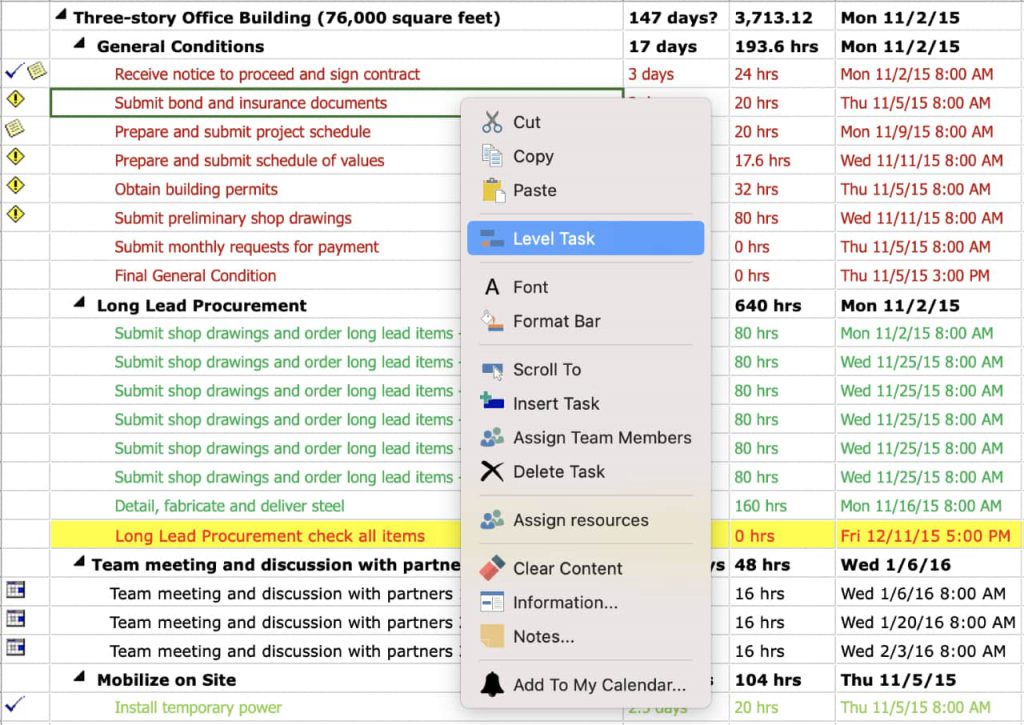The height and width of the screenshot is (725, 1024).
Task: Click the Cut scissors icon
Action: (x=493, y=122)
